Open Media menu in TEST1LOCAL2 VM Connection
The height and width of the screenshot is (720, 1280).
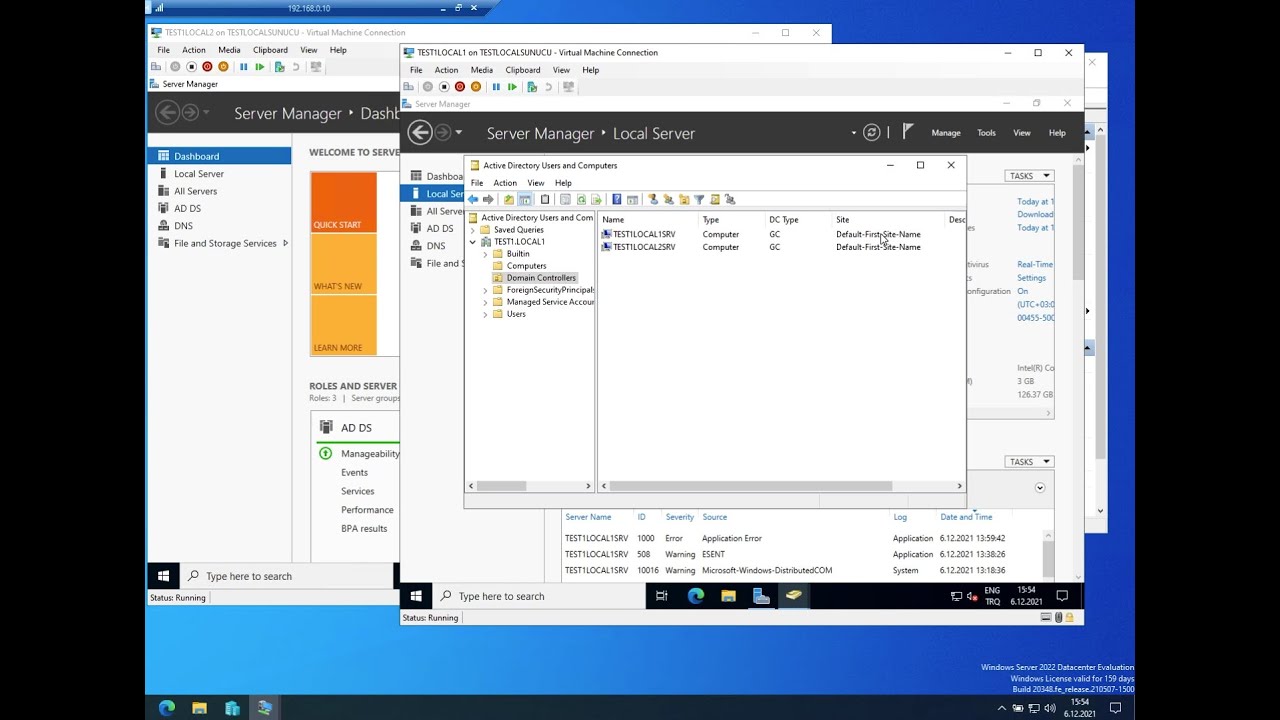click(229, 50)
